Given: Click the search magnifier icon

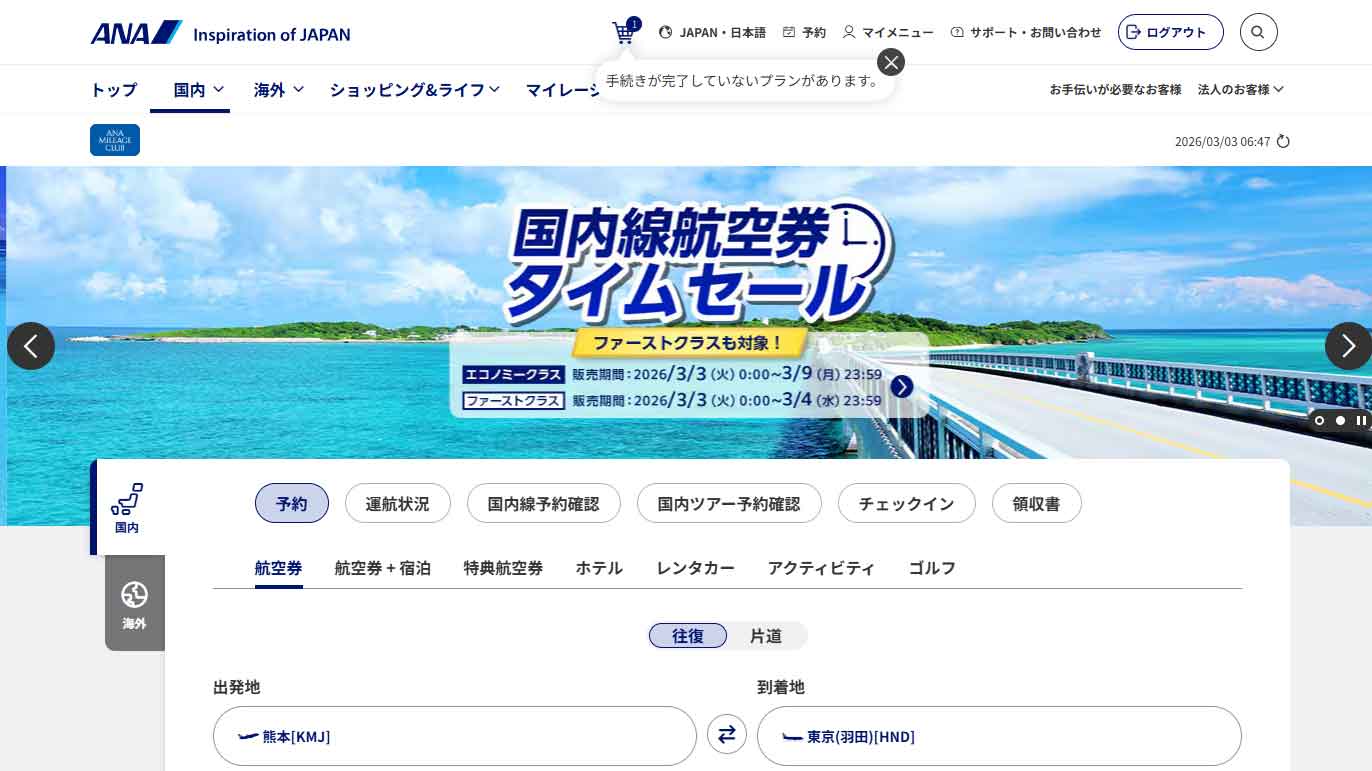Looking at the screenshot, I should (1258, 32).
